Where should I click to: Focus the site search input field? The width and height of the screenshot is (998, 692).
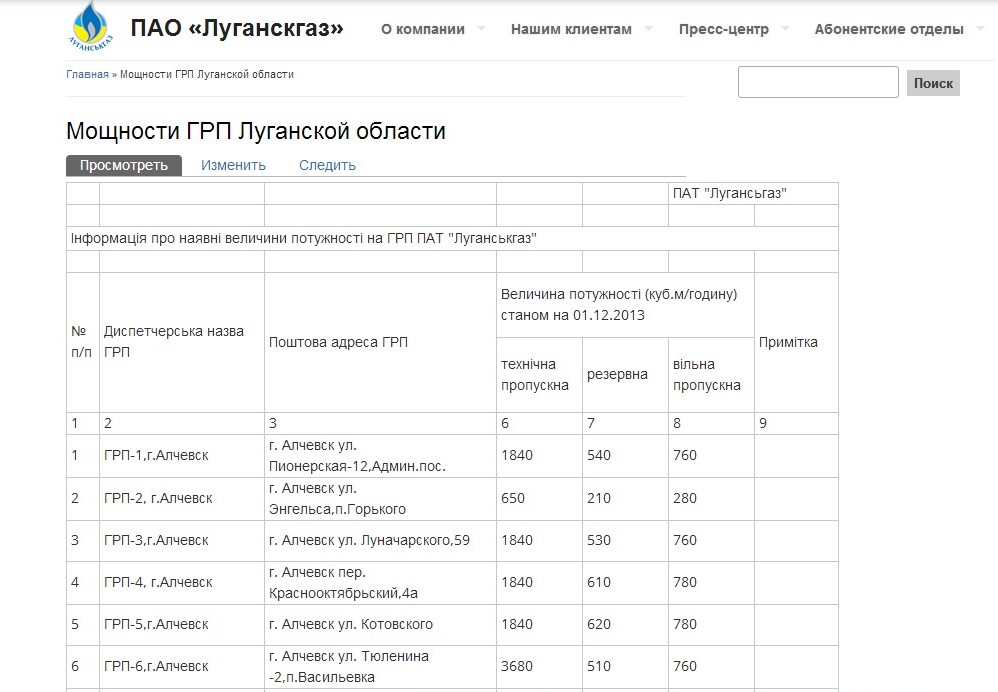pos(818,82)
